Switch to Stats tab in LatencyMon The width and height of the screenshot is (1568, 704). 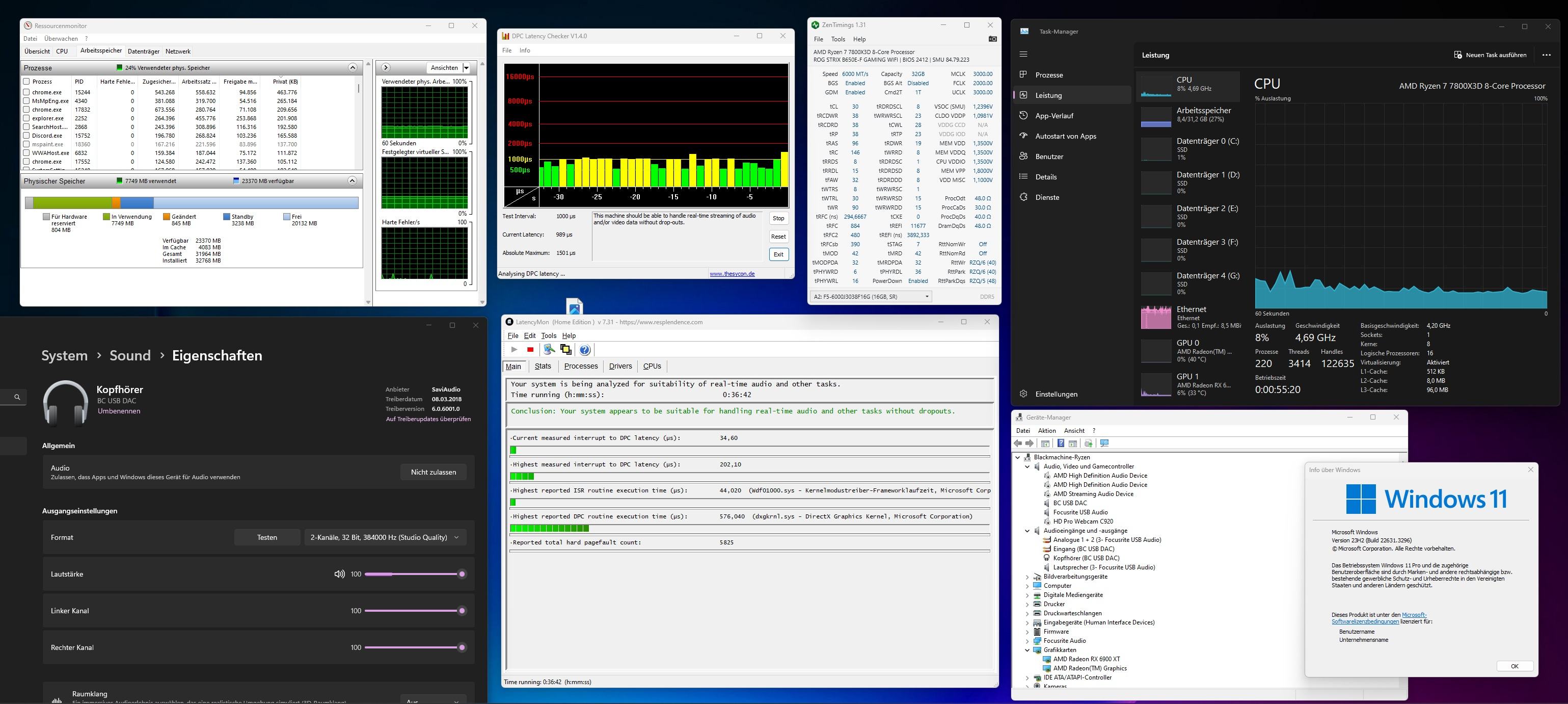[543, 366]
